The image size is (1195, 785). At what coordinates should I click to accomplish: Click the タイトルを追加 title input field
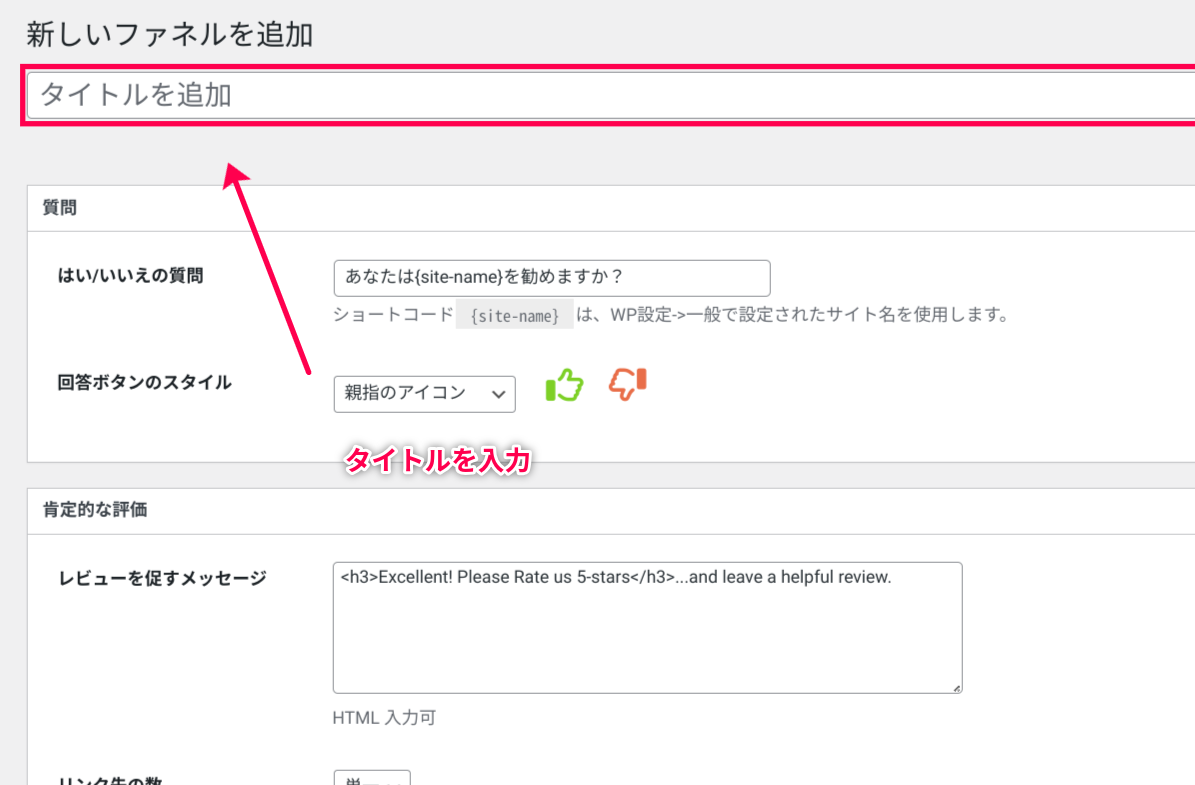click(x=611, y=95)
